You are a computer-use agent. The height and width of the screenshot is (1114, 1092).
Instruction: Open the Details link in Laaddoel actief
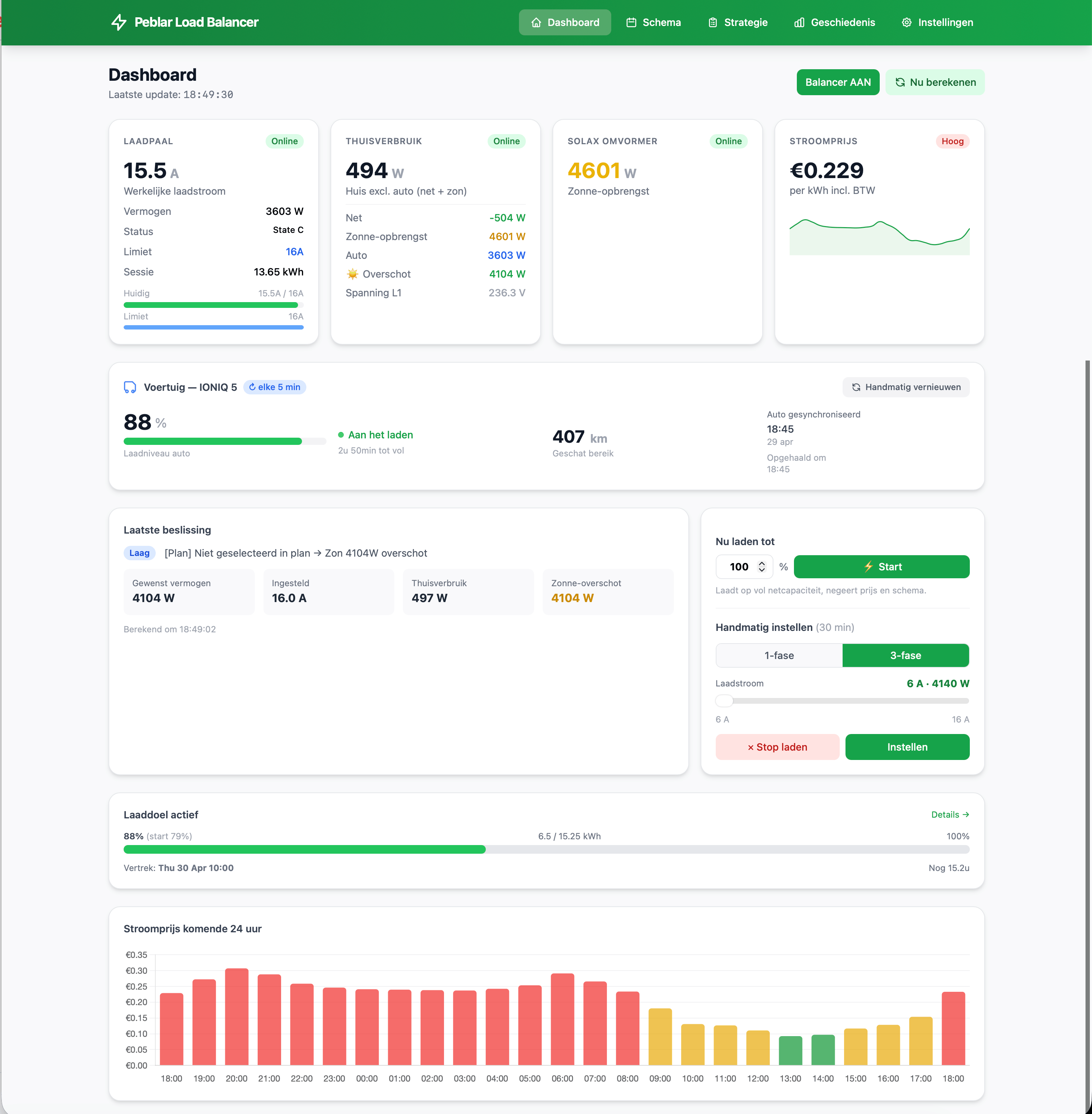click(x=950, y=814)
